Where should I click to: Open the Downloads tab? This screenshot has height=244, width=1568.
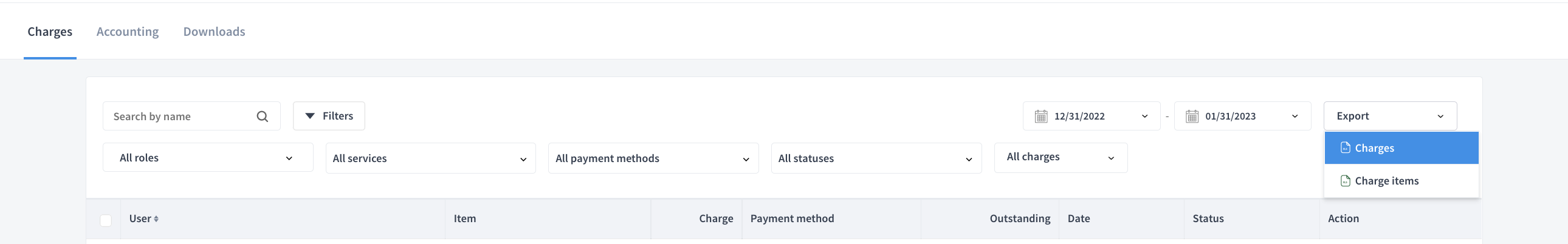(x=215, y=32)
